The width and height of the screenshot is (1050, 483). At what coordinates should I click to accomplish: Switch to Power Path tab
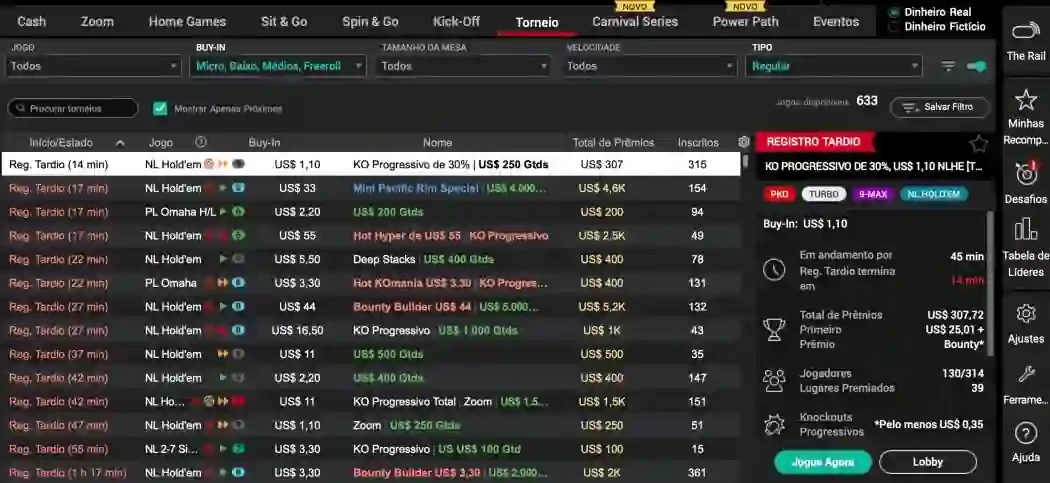tap(745, 21)
